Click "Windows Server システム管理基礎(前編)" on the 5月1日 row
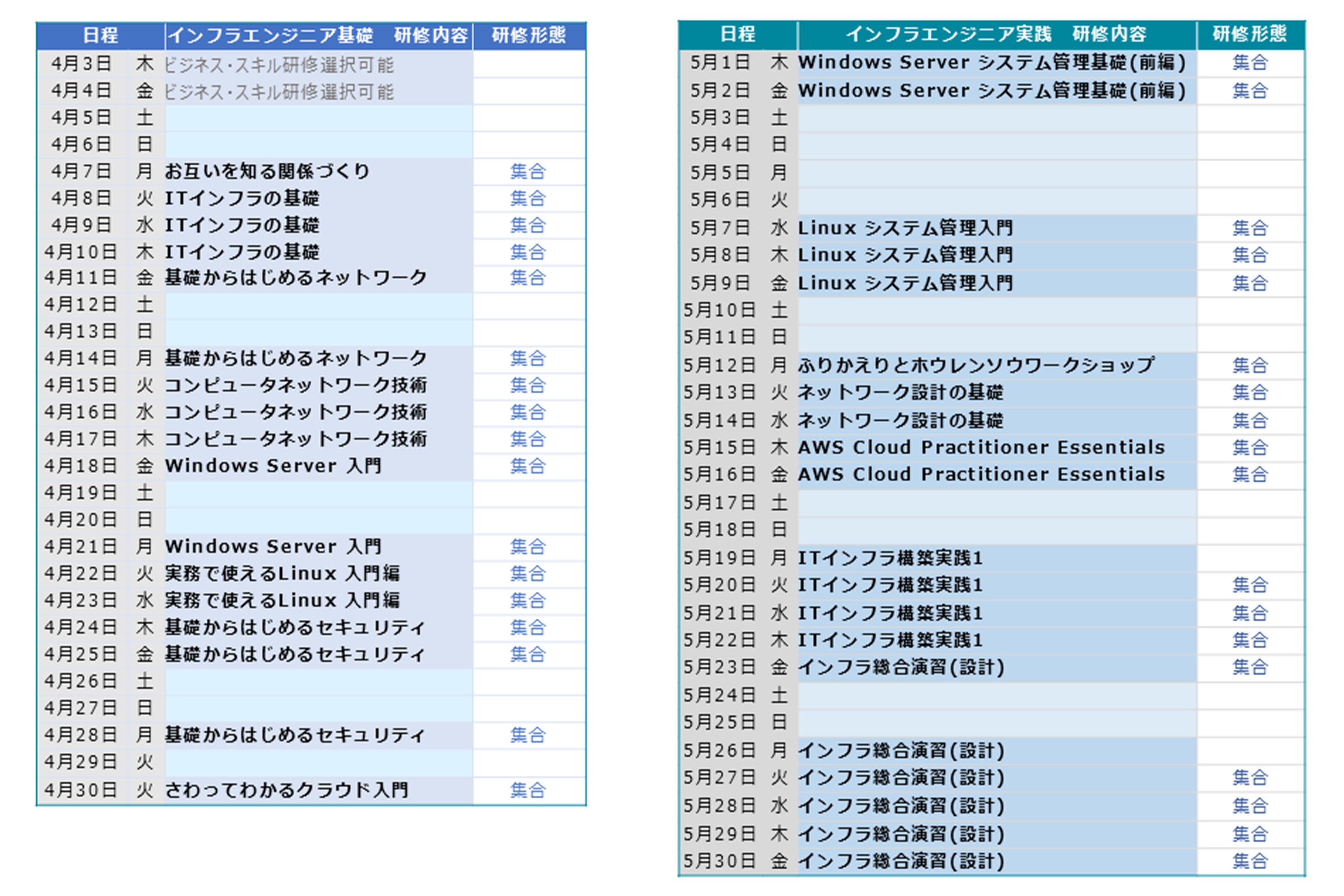This screenshot has width=1344, height=896. [x=993, y=62]
